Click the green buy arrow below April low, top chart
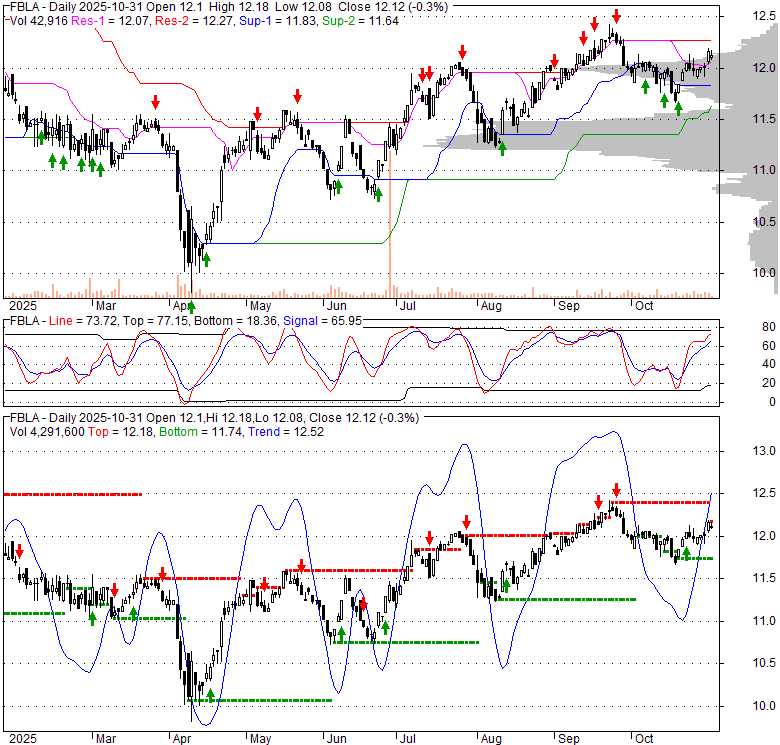Image resolution: width=780 pixels, height=745 pixels. [x=191, y=306]
